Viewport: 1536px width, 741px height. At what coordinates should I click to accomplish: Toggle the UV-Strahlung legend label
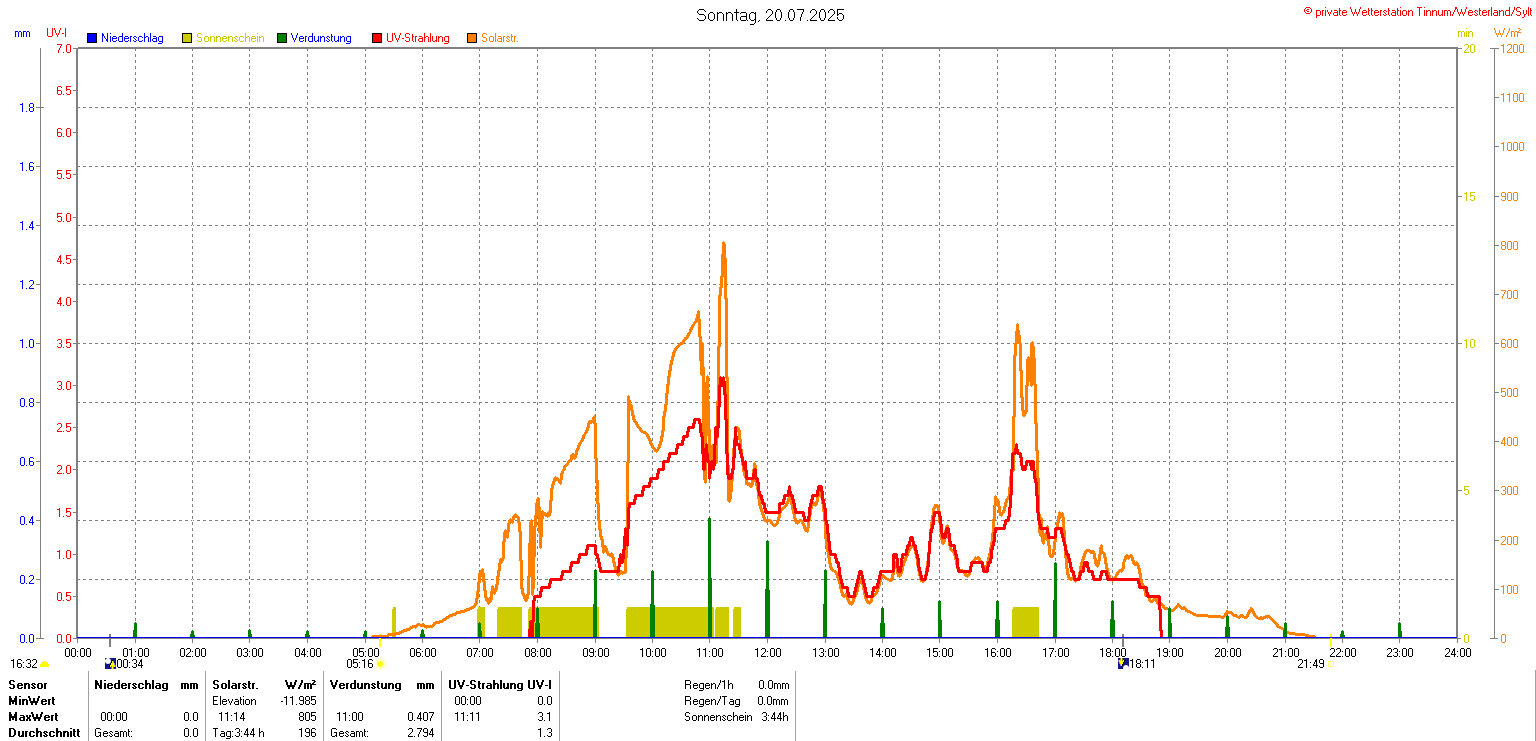(x=418, y=38)
